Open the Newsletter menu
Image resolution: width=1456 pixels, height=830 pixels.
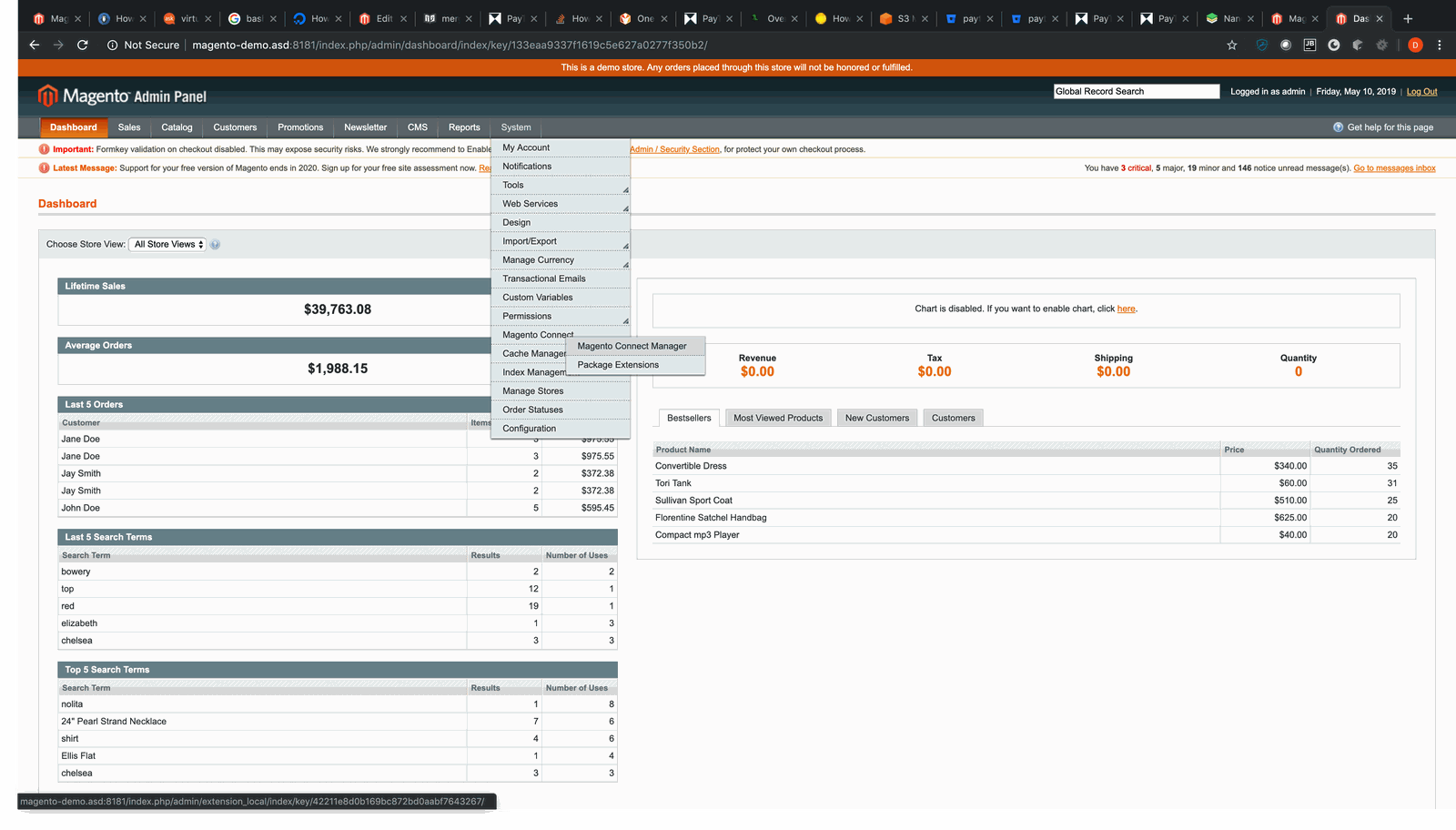click(x=366, y=127)
